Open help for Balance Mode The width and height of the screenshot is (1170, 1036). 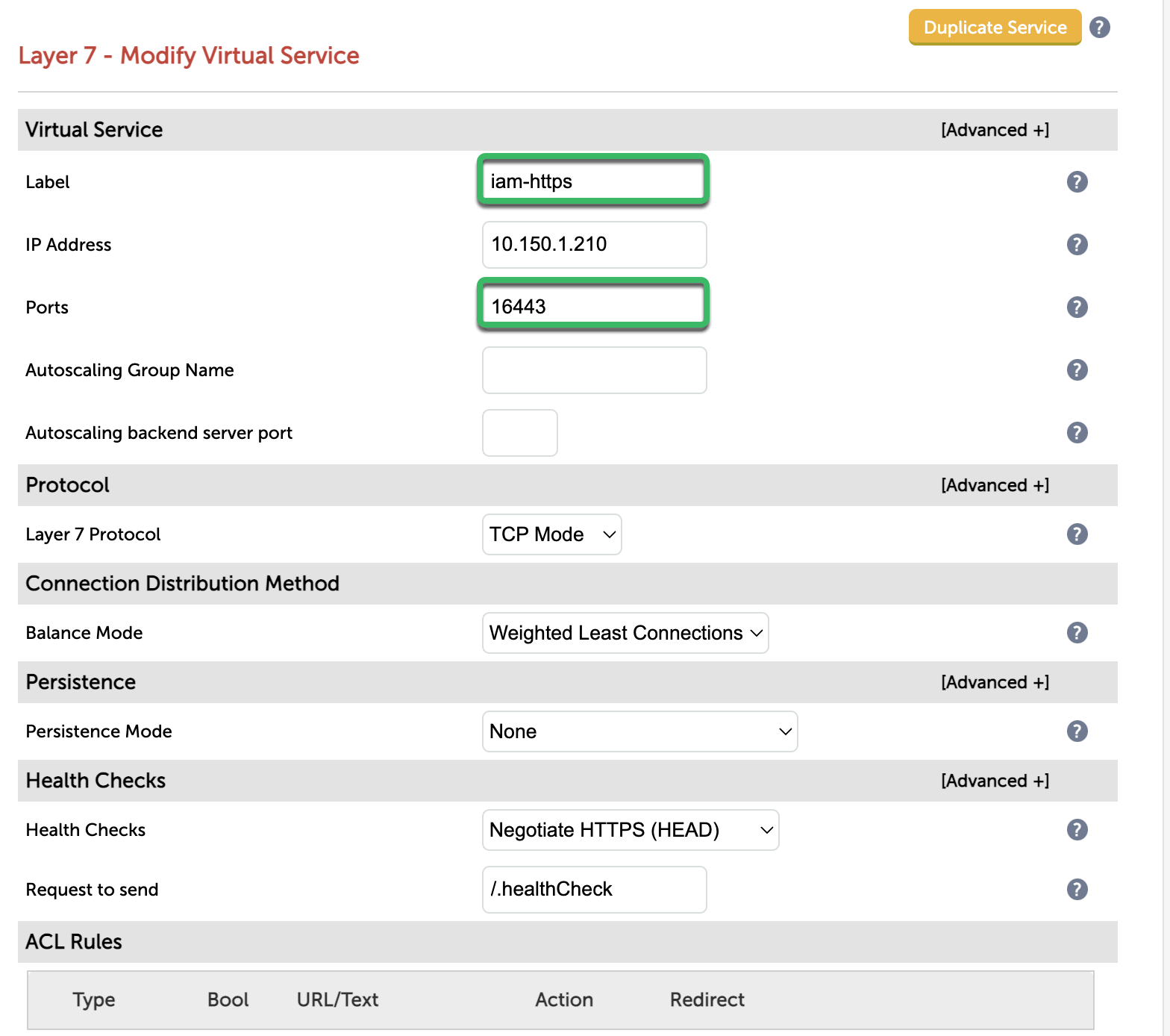(1077, 632)
